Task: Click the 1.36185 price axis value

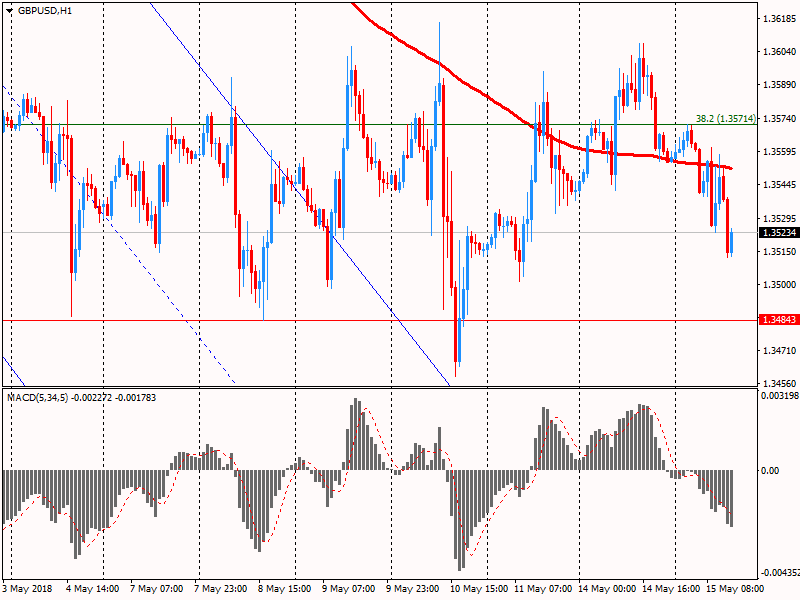Action: coord(779,19)
